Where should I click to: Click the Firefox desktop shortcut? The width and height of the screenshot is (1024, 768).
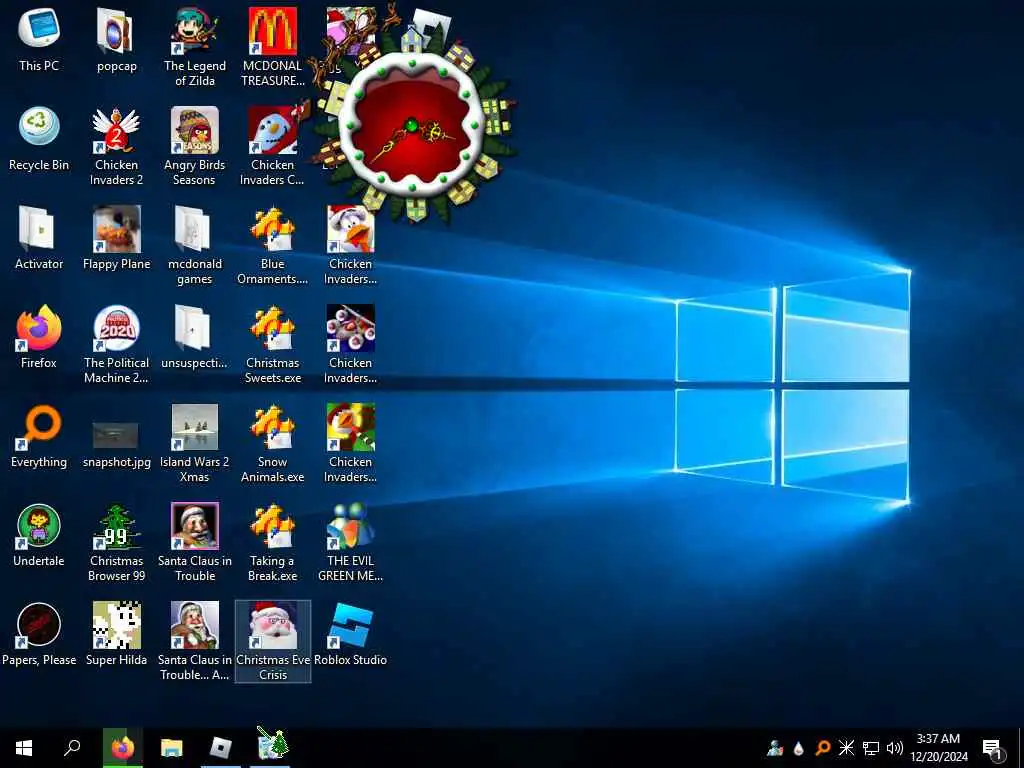coord(39,338)
